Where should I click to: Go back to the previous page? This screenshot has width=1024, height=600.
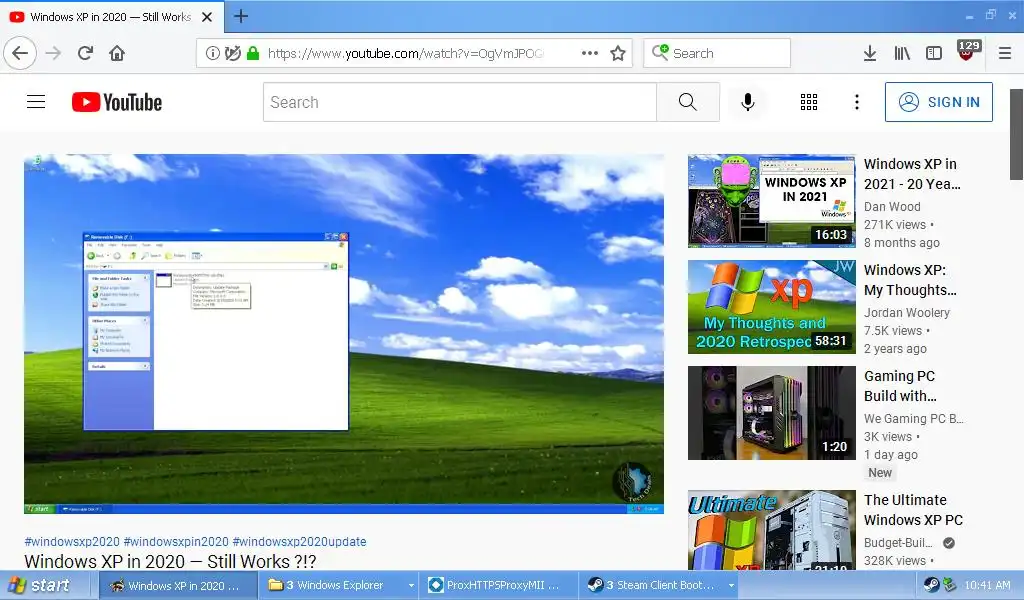(x=20, y=53)
